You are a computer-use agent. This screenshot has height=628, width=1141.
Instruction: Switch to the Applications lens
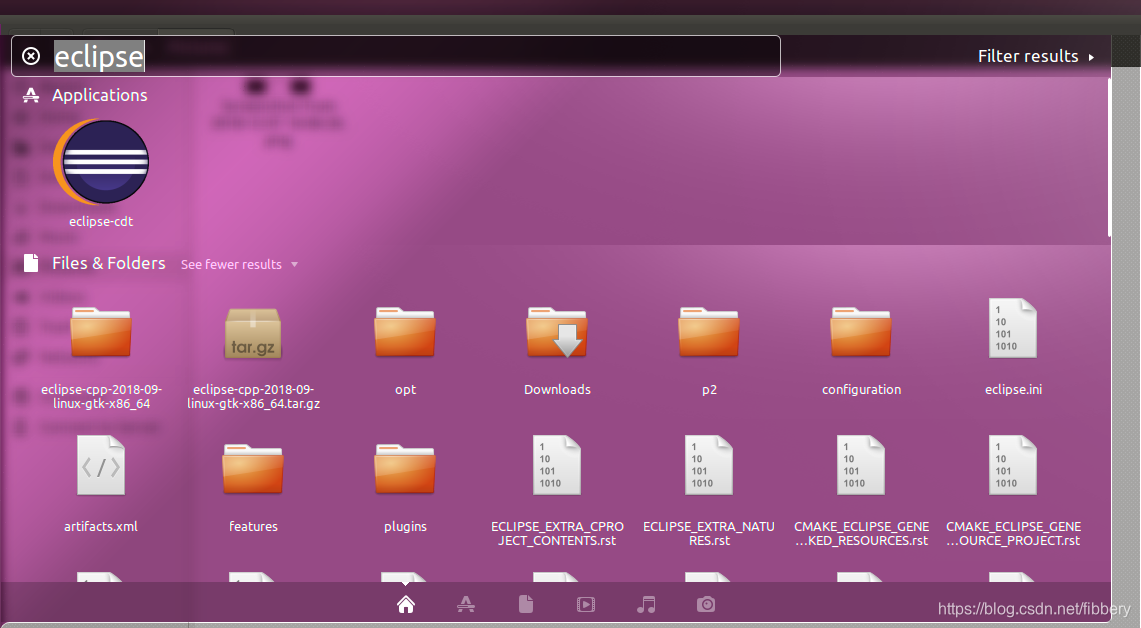pyautogui.click(x=466, y=604)
